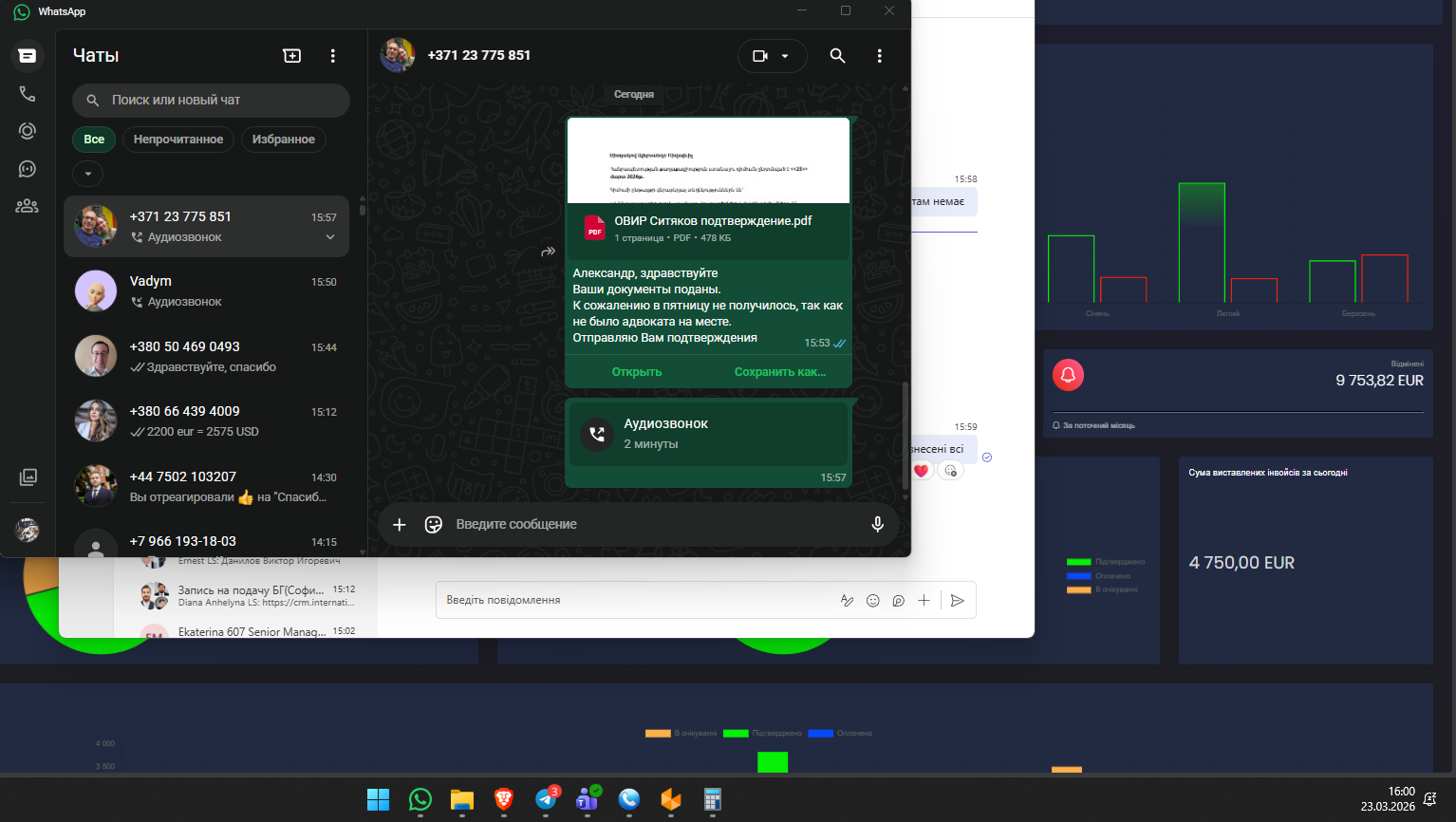Click the plus attach icon in background messenger
The height and width of the screenshot is (822, 1456).
click(x=924, y=600)
